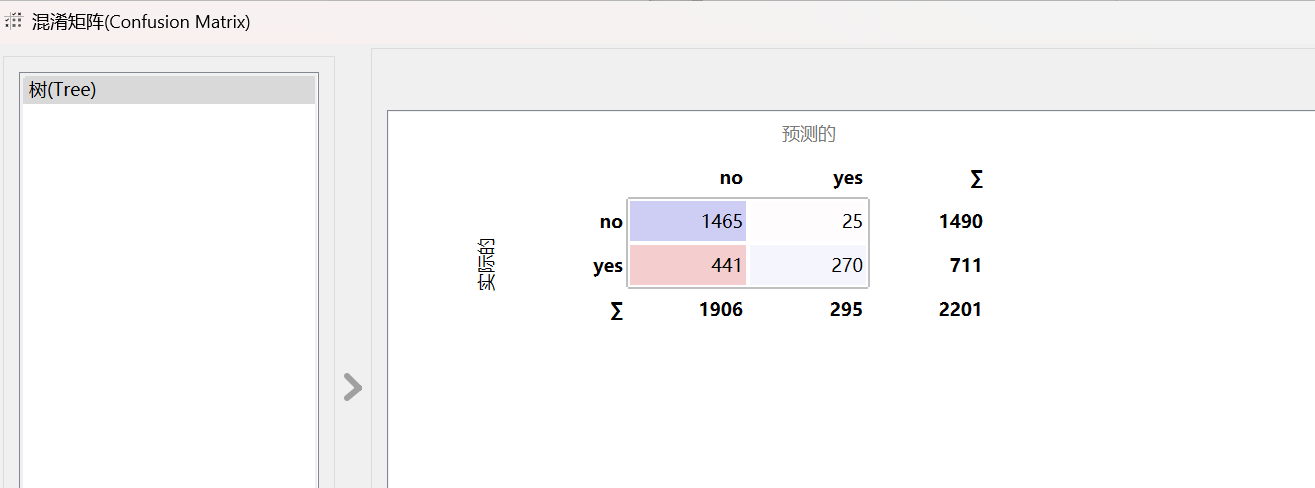Click the sigma row sum header
This screenshot has width=1315, height=488.
[617, 311]
